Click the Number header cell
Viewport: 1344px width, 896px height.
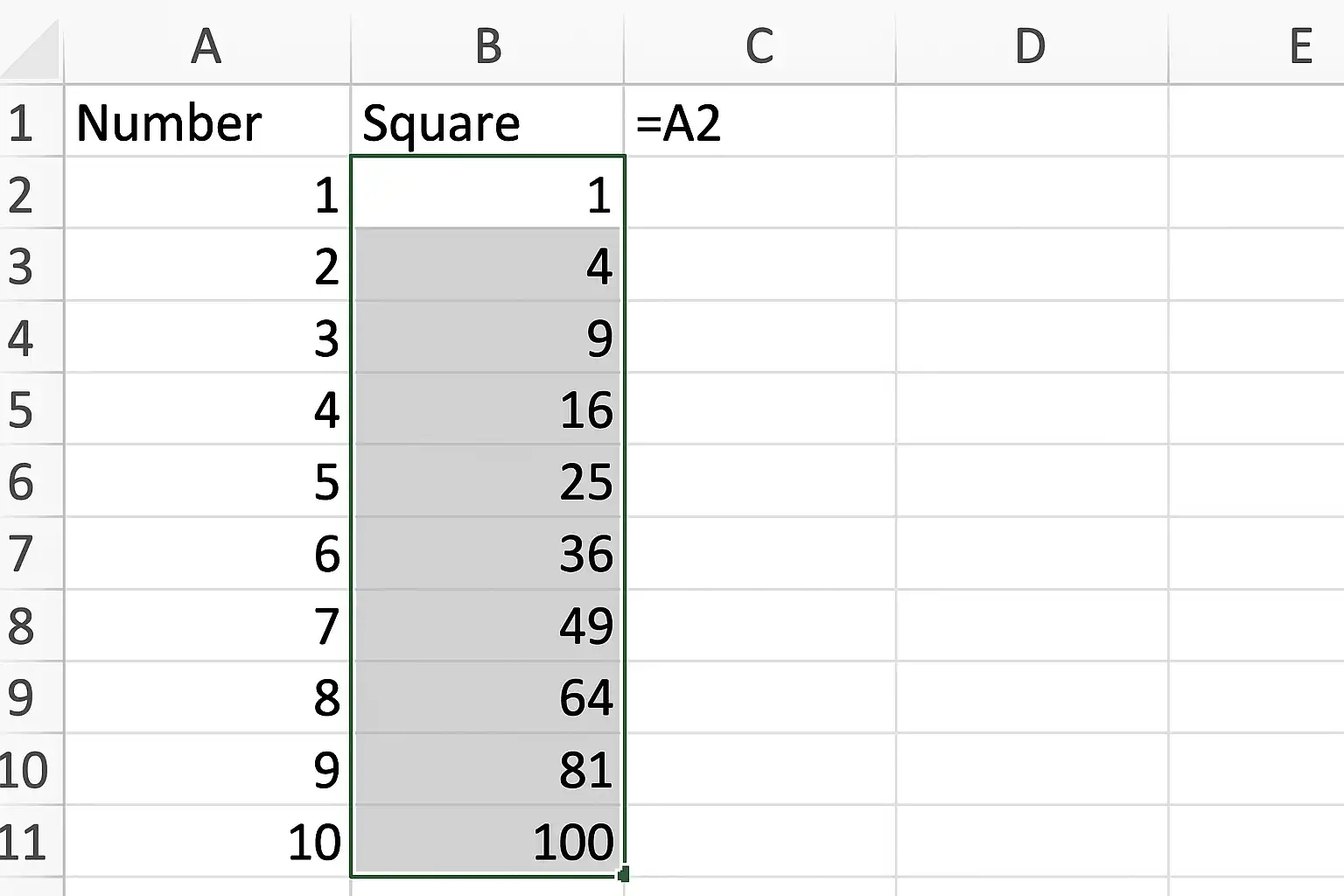pos(206,121)
